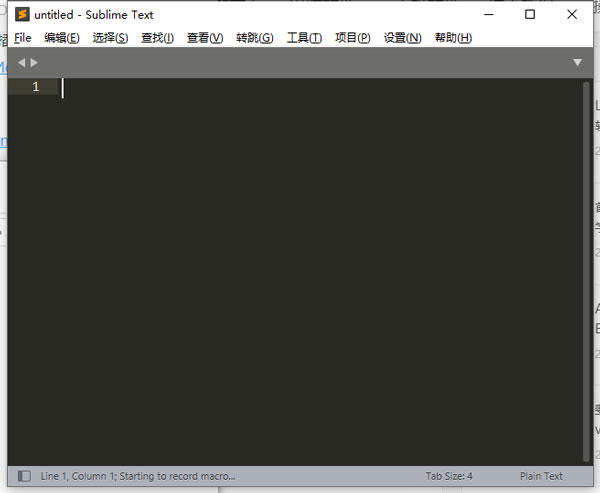The width and height of the screenshot is (600, 493).
Task: Go to next tab with right arrow
Action: (34, 62)
